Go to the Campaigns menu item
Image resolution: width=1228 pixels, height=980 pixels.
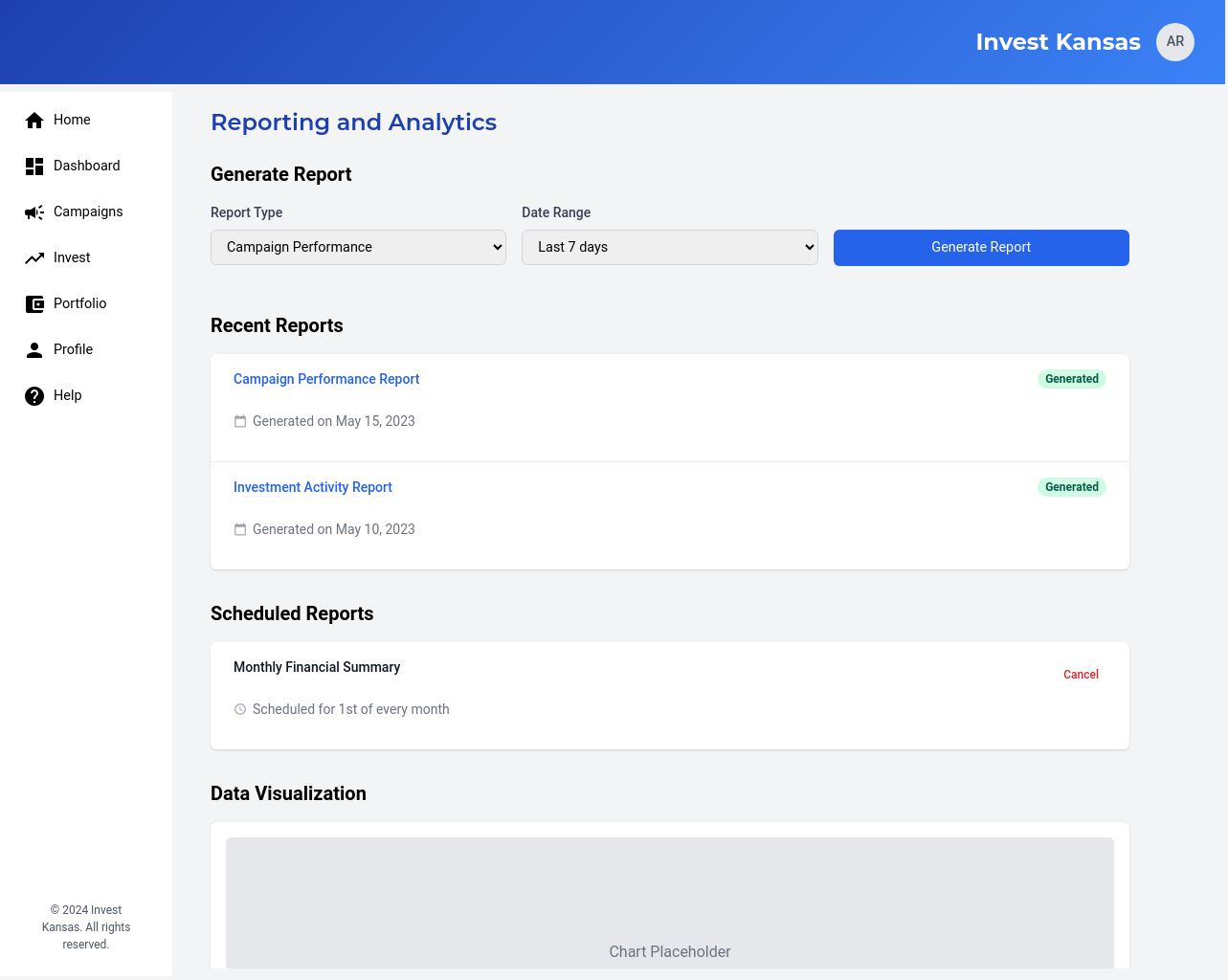88,212
